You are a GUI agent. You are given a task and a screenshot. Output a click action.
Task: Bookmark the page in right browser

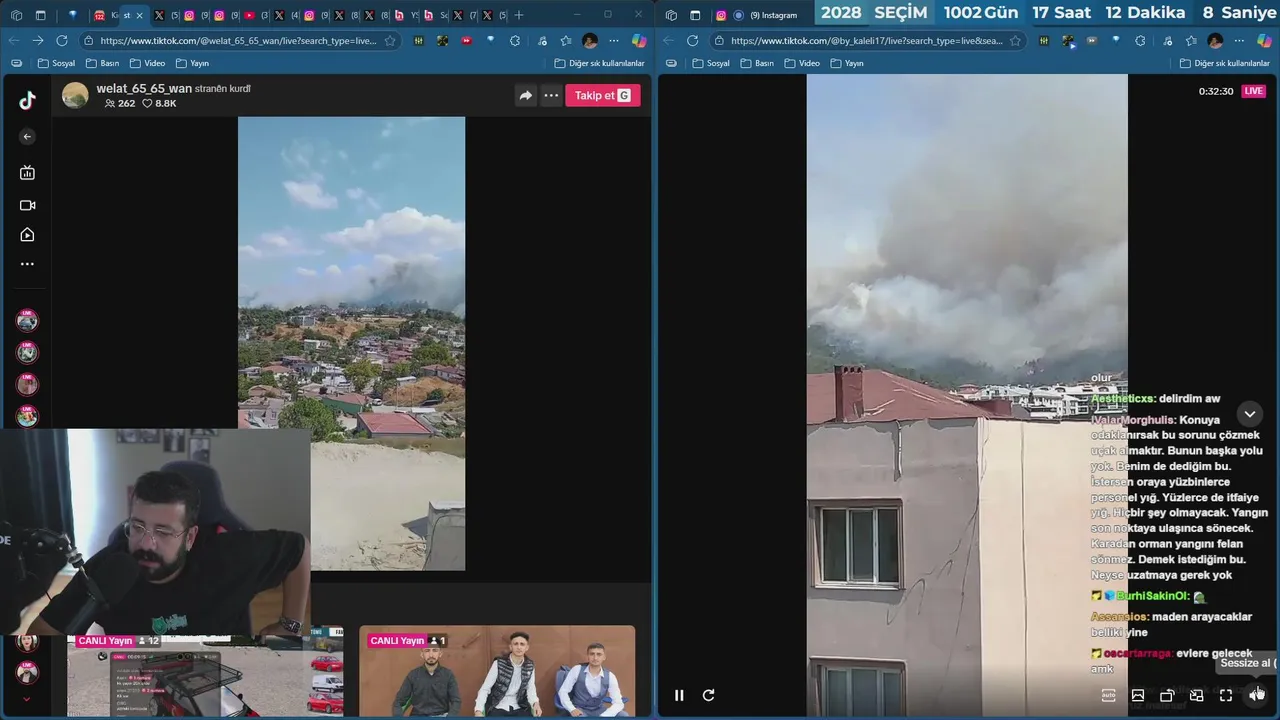pyautogui.click(x=1016, y=41)
